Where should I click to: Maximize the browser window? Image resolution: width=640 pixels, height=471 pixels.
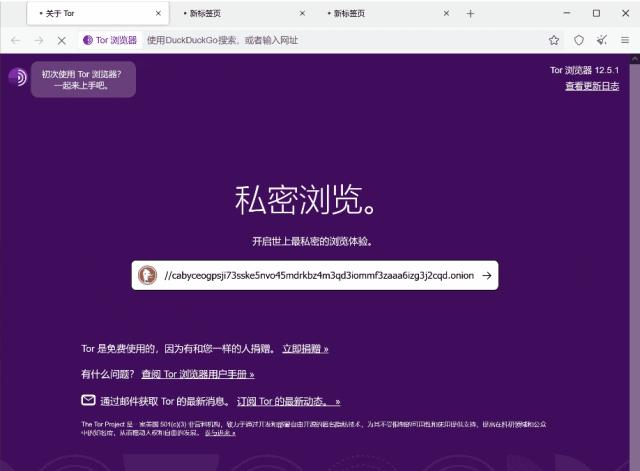(x=596, y=13)
